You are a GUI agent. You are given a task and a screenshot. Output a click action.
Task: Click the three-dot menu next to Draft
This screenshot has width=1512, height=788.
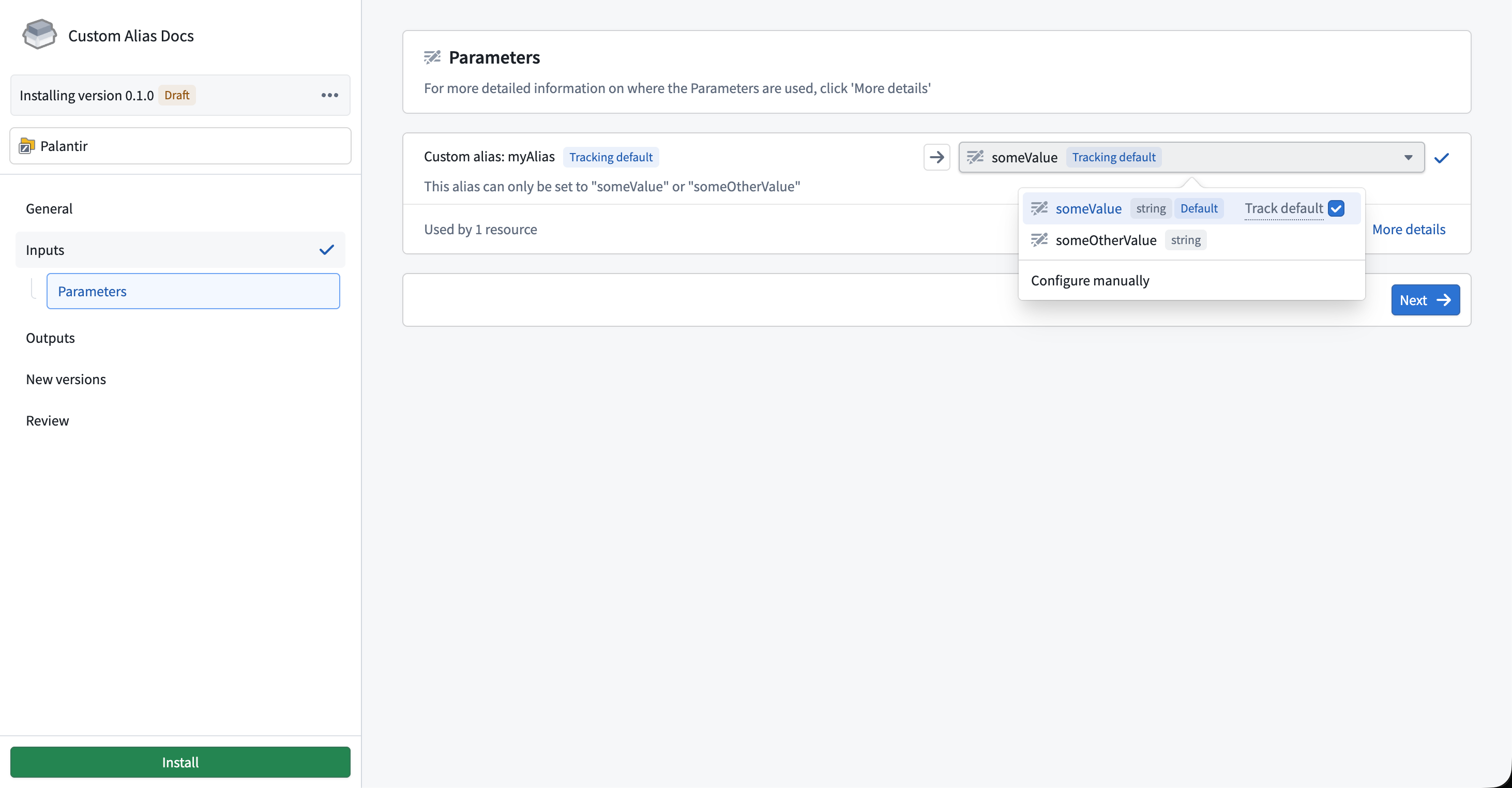tap(329, 95)
